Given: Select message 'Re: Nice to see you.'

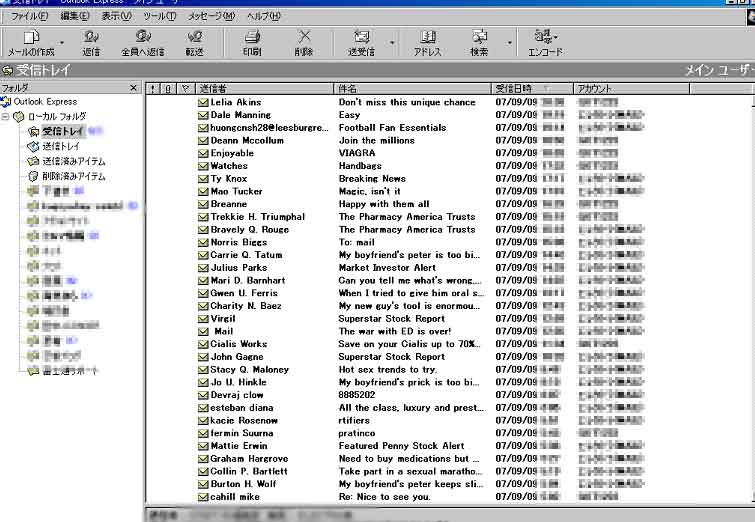Looking at the screenshot, I should pos(385,497).
